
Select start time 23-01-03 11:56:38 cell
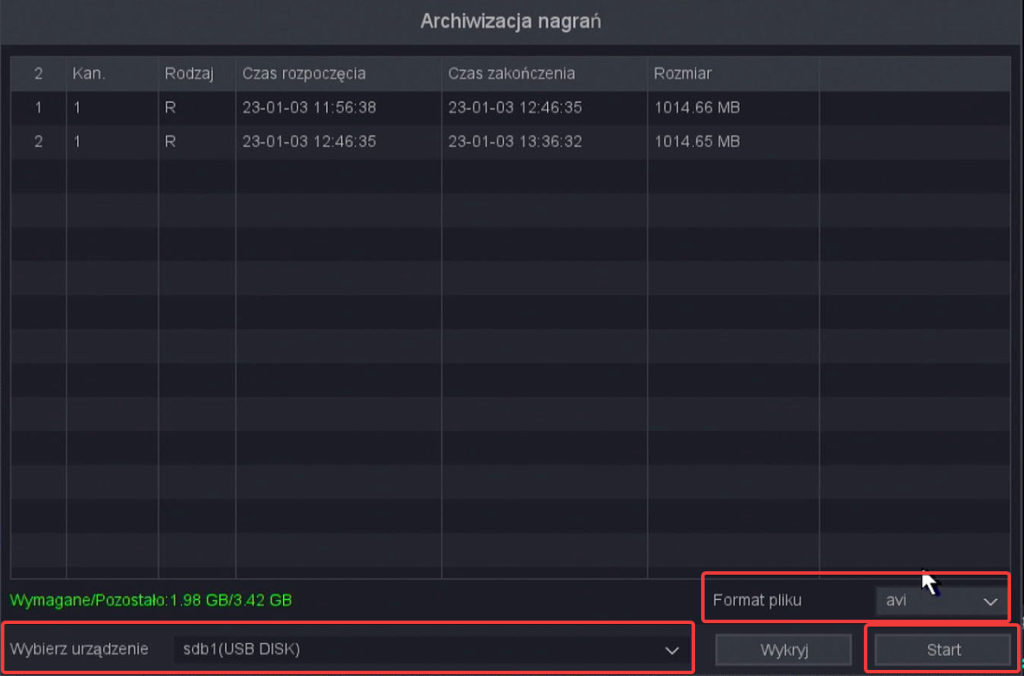pos(309,108)
